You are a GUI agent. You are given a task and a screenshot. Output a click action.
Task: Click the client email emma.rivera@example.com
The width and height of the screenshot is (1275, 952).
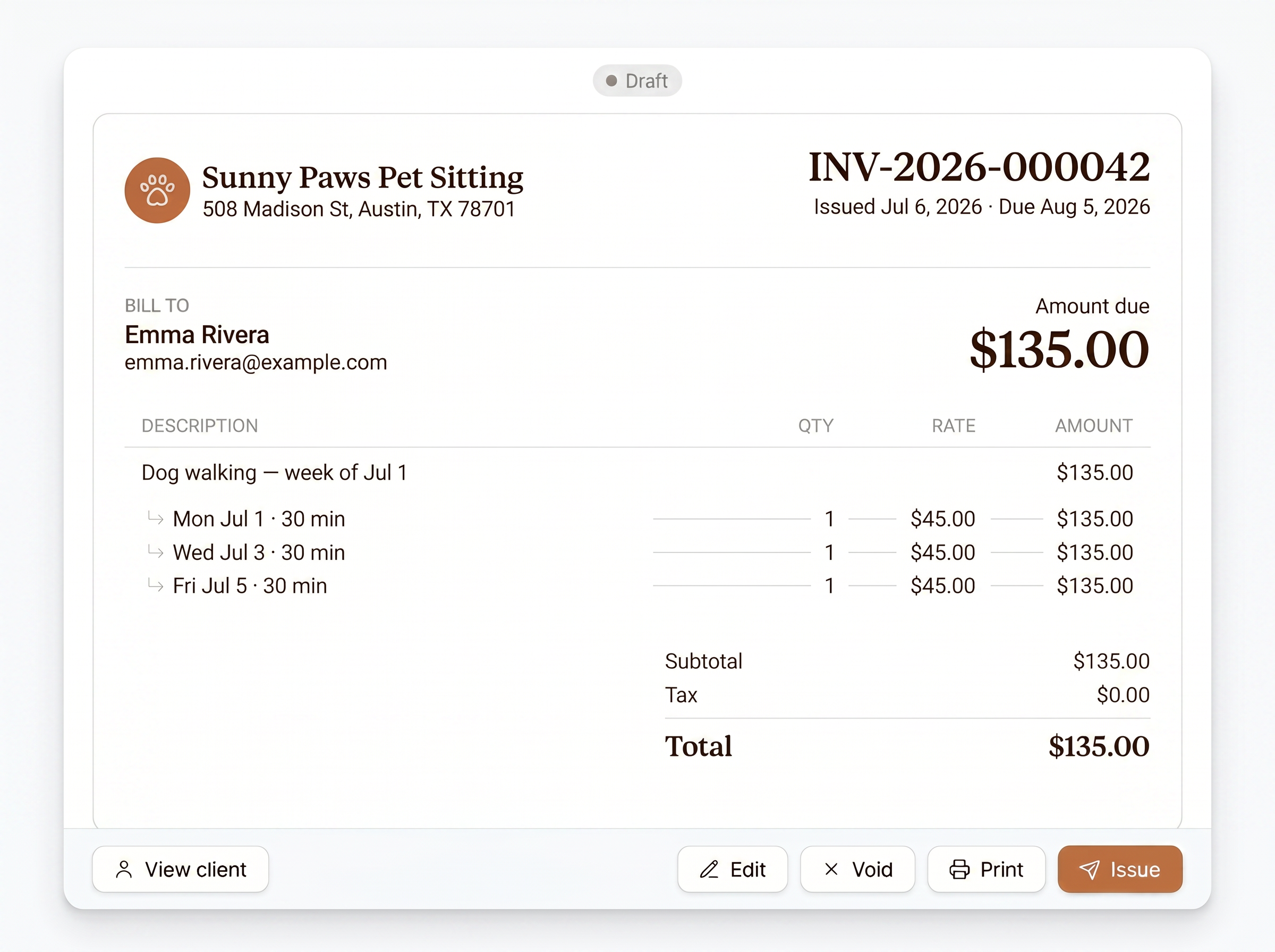256,362
